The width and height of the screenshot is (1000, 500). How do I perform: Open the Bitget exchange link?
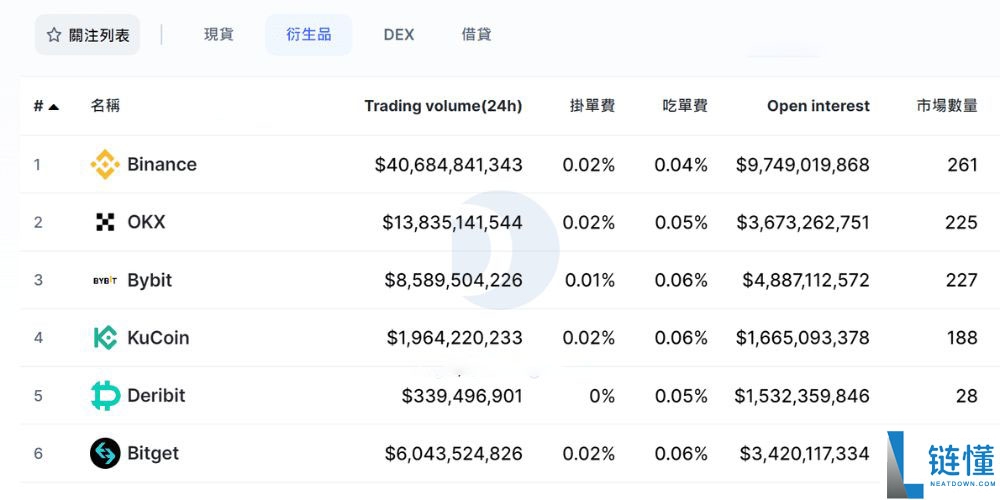tap(153, 453)
